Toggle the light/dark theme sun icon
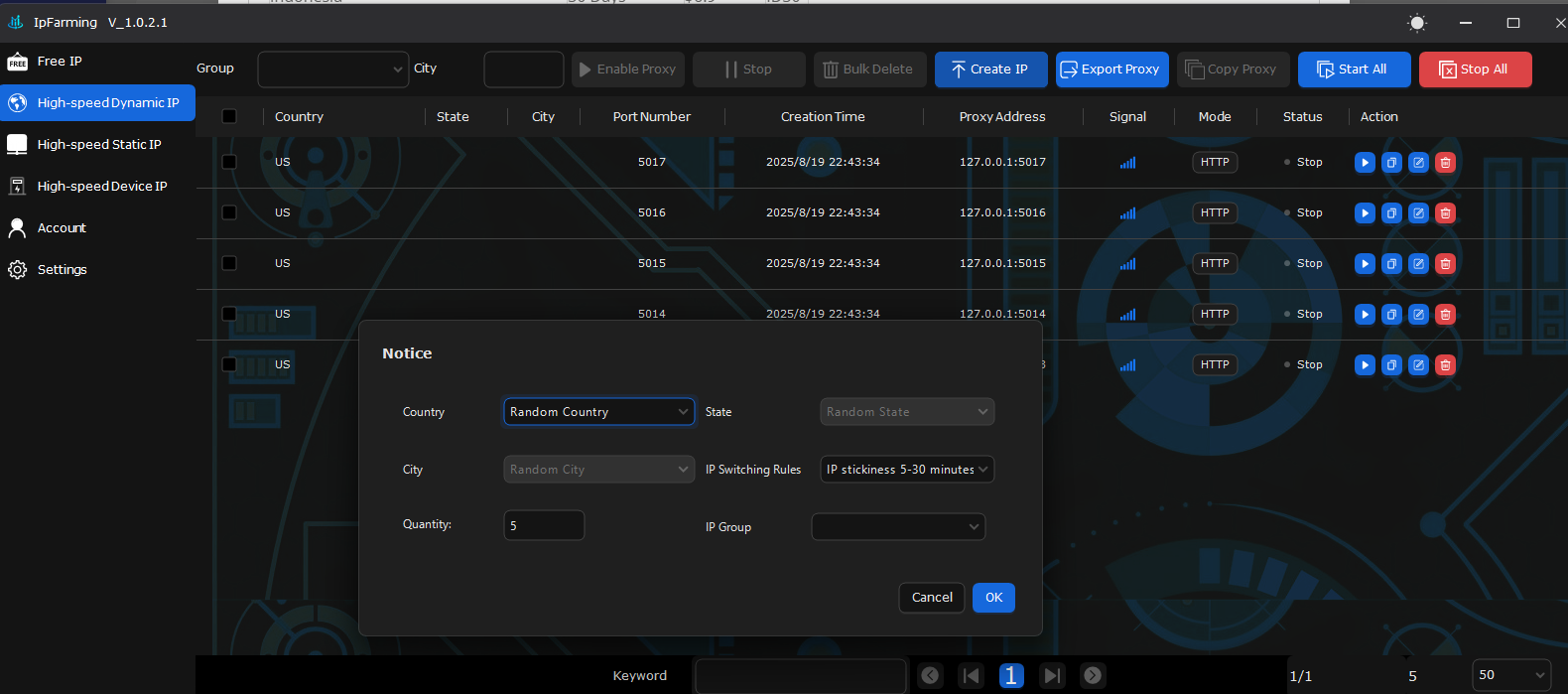The height and width of the screenshot is (694, 1568). click(1417, 23)
